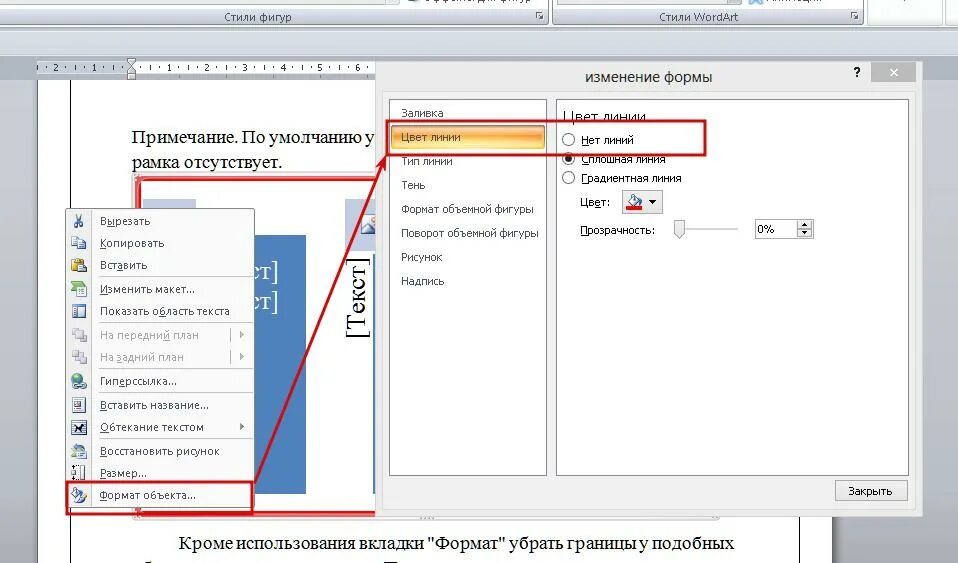Select the Цвет линии category
958x563 pixels.
[467, 137]
